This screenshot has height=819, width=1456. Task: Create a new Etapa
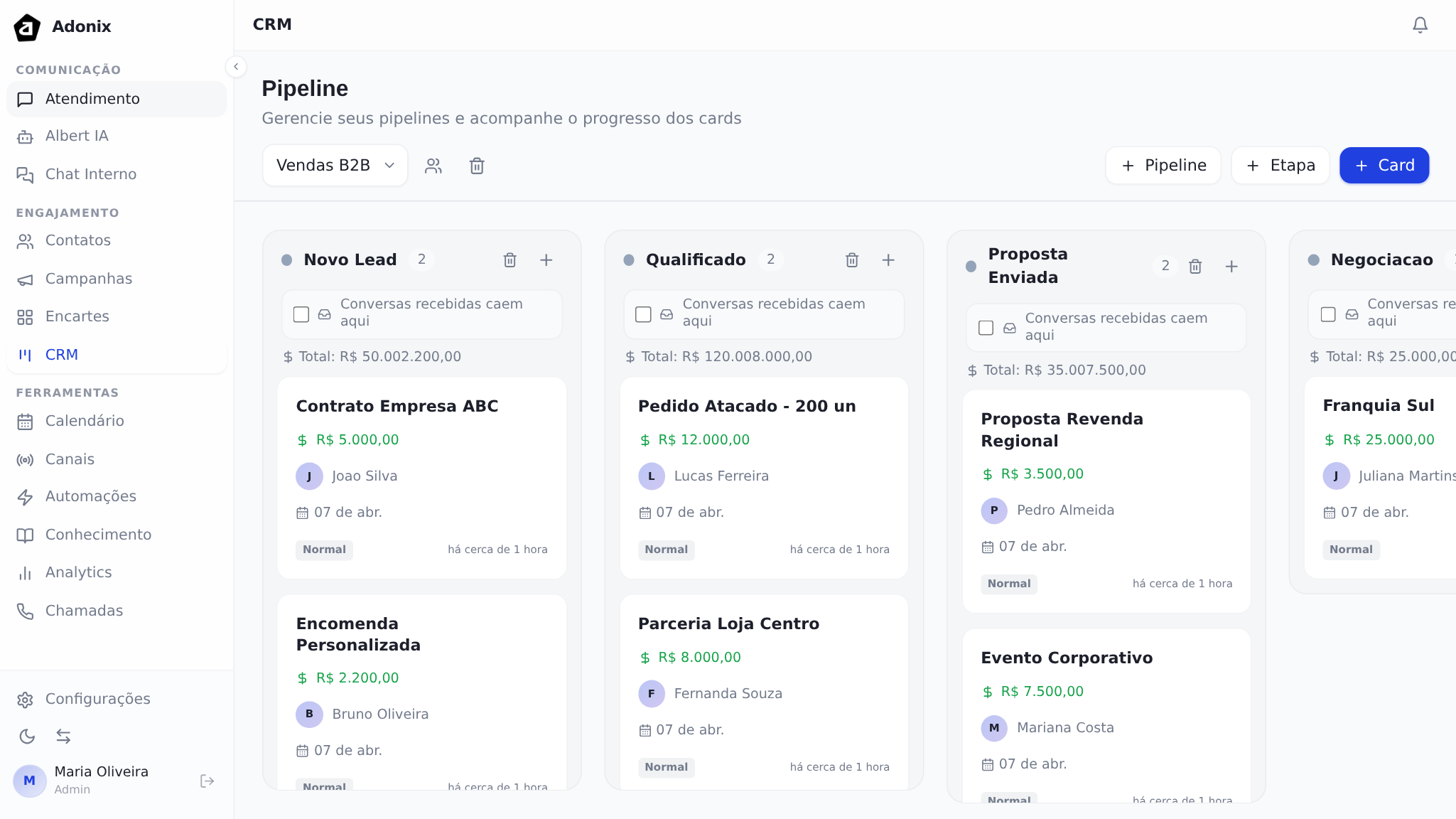(x=1280, y=165)
